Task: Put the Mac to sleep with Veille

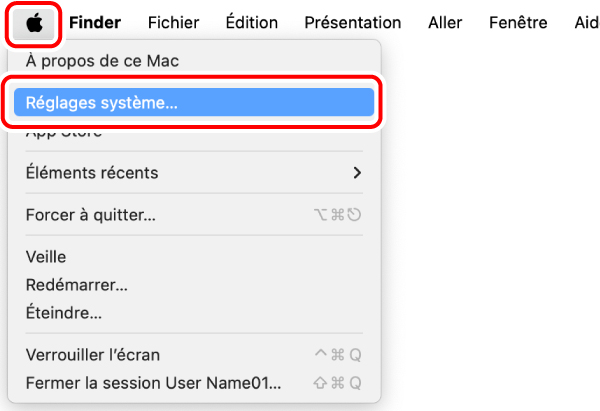Action: 46,257
